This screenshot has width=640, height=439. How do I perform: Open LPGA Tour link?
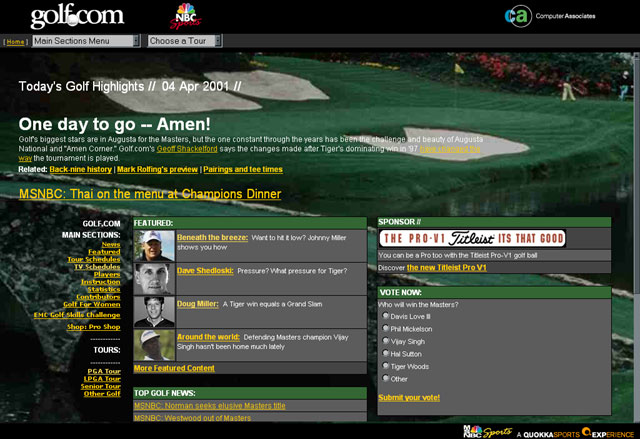(102, 378)
